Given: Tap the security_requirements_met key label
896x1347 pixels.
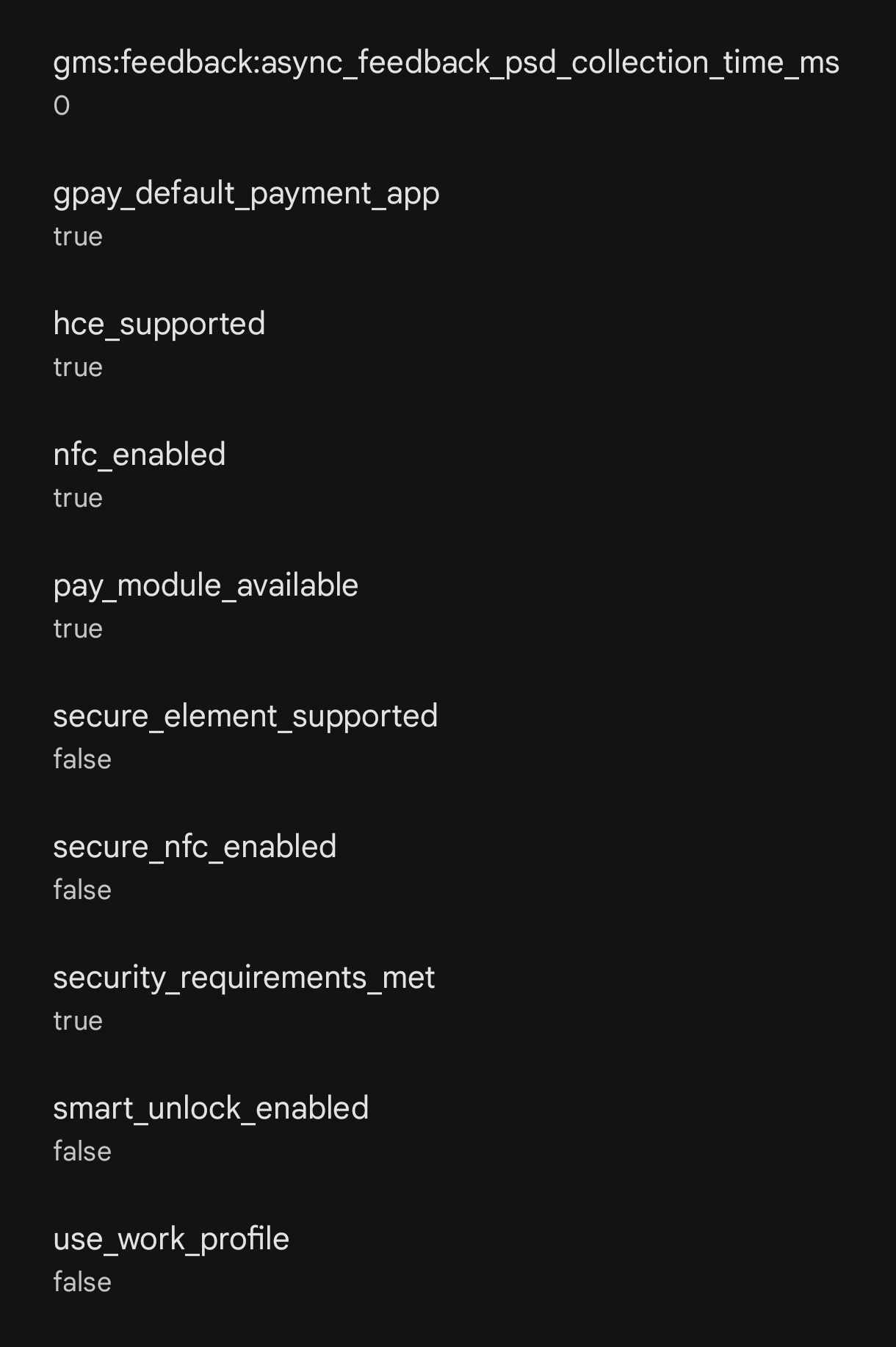Looking at the screenshot, I should pyautogui.click(x=244, y=978).
